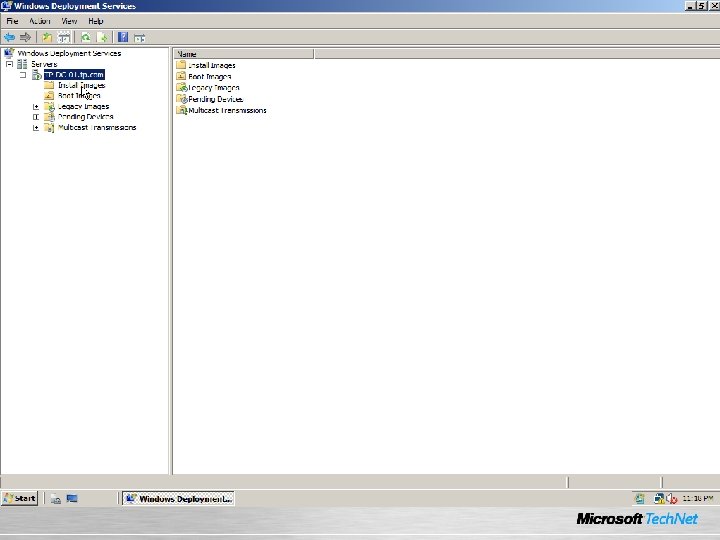Select Windows Deployment Services root tree label
Screen dimensions: 720x540
pyautogui.click(x=69, y=53)
